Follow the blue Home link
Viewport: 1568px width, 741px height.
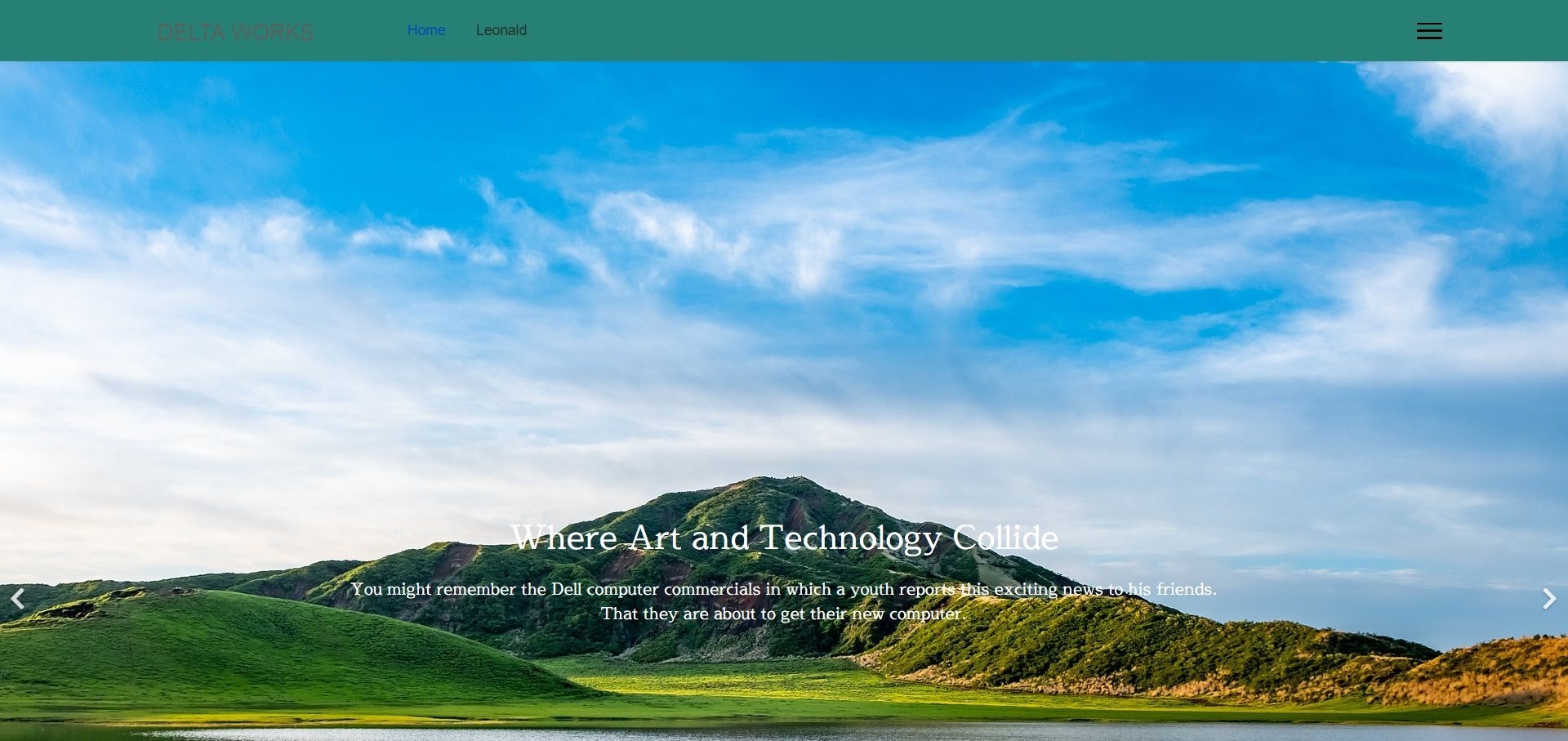pyautogui.click(x=425, y=30)
